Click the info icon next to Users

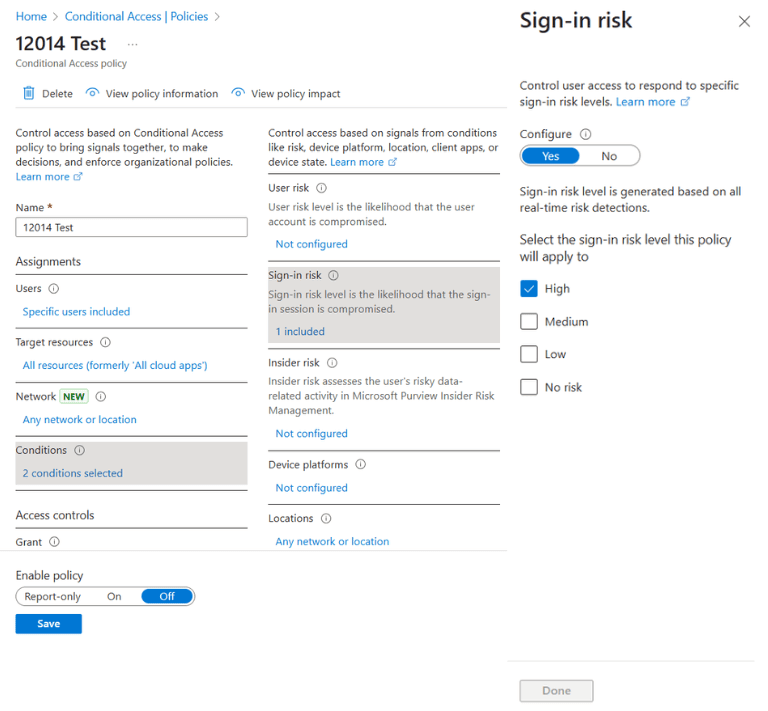(x=54, y=289)
